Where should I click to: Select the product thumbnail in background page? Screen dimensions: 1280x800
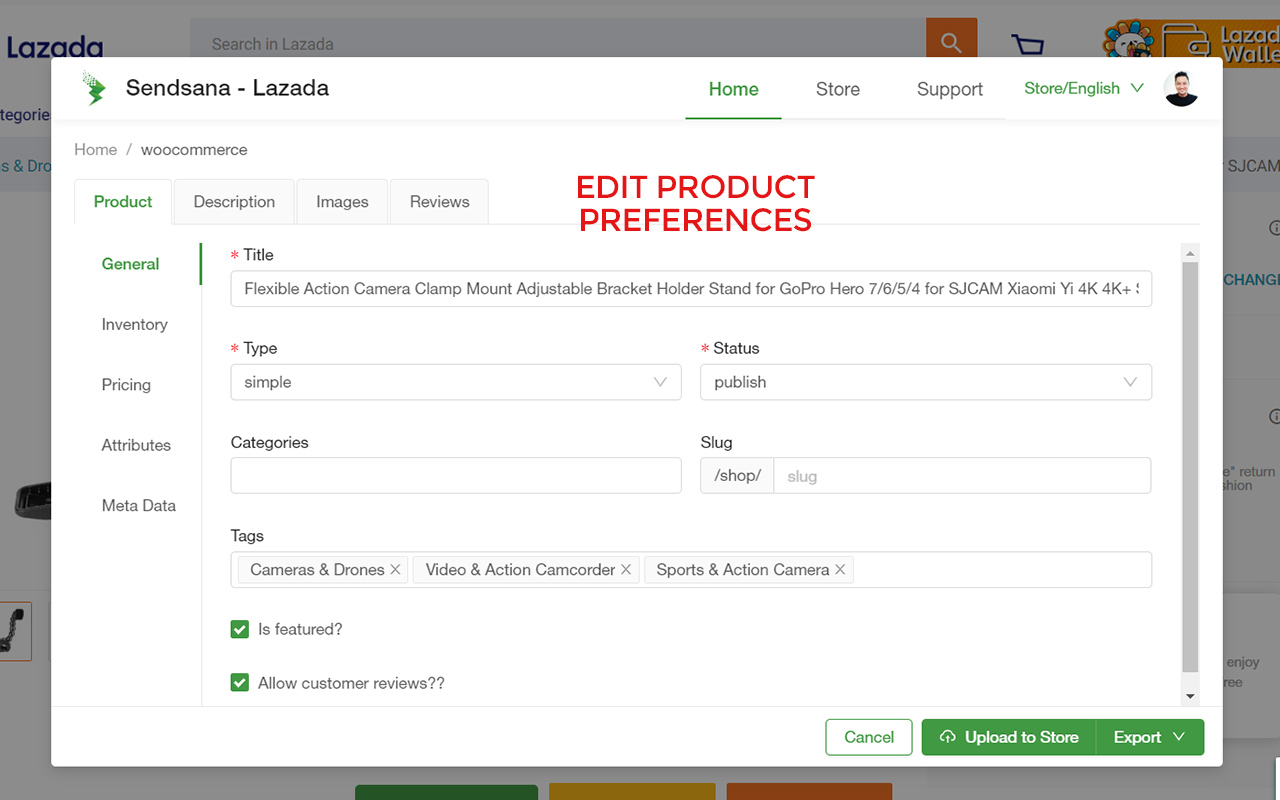[15, 631]
